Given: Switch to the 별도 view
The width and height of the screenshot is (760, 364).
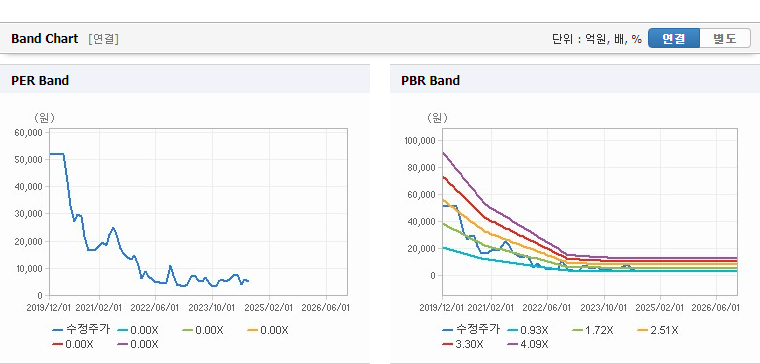Looking at the screenshot, I should (725, 39).
